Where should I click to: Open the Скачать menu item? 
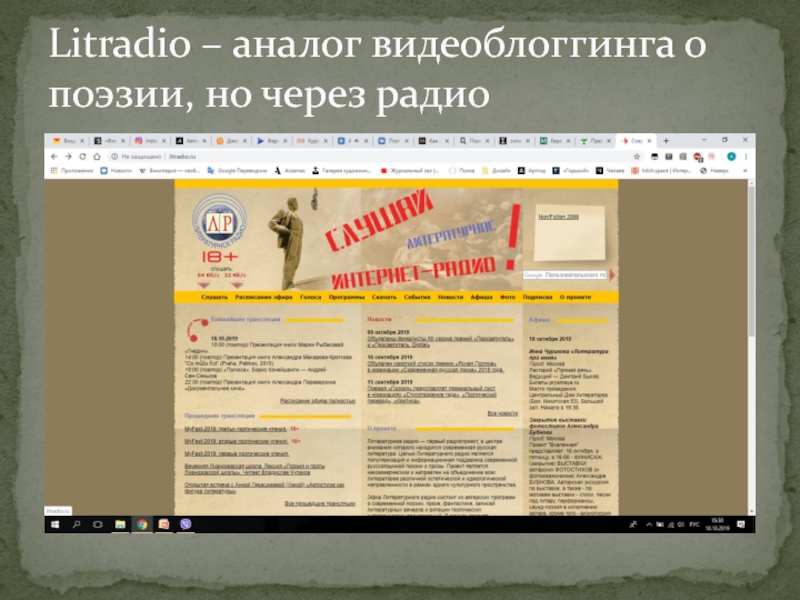click(384, 297)
